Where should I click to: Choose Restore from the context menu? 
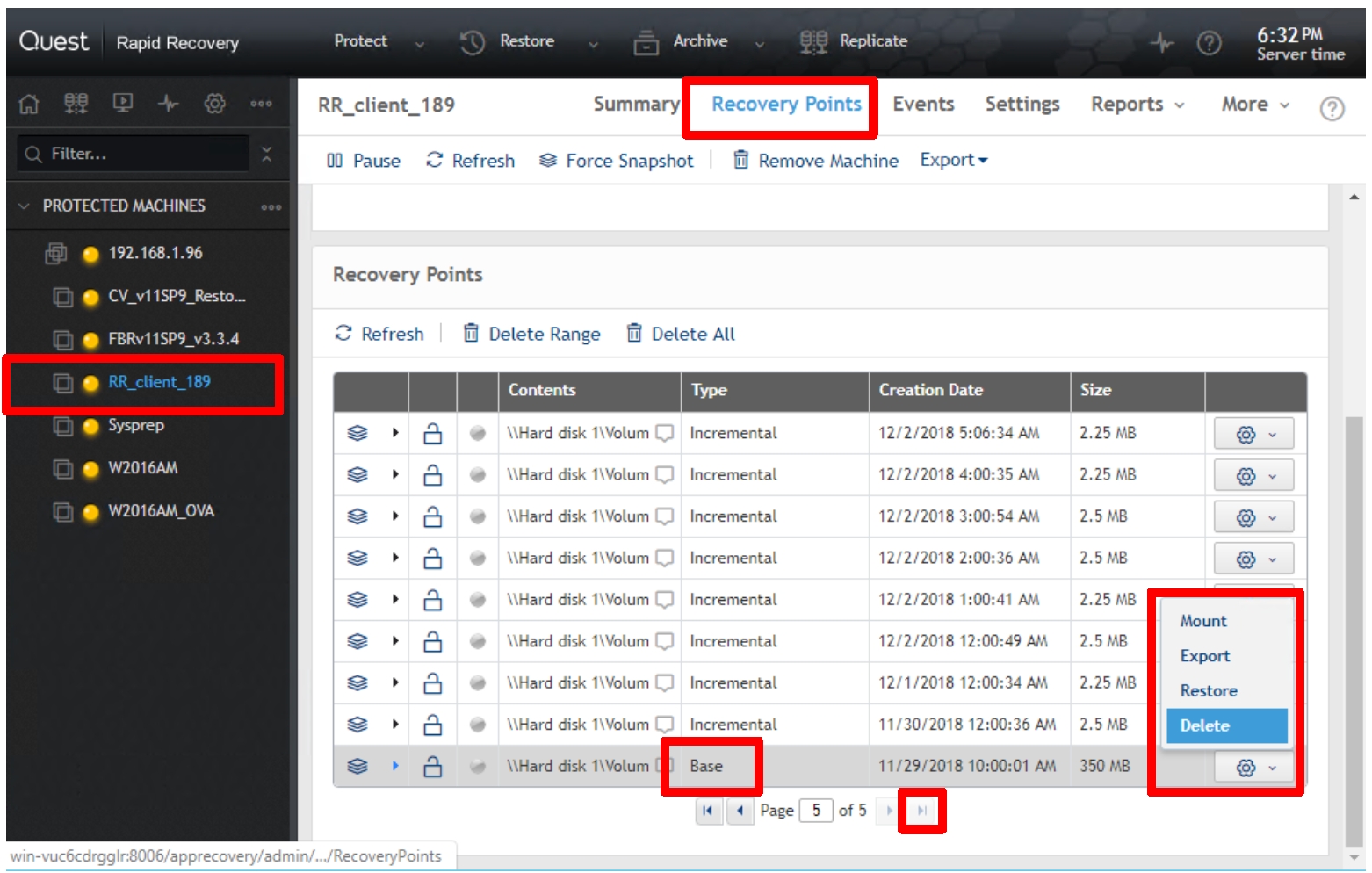1227,691
